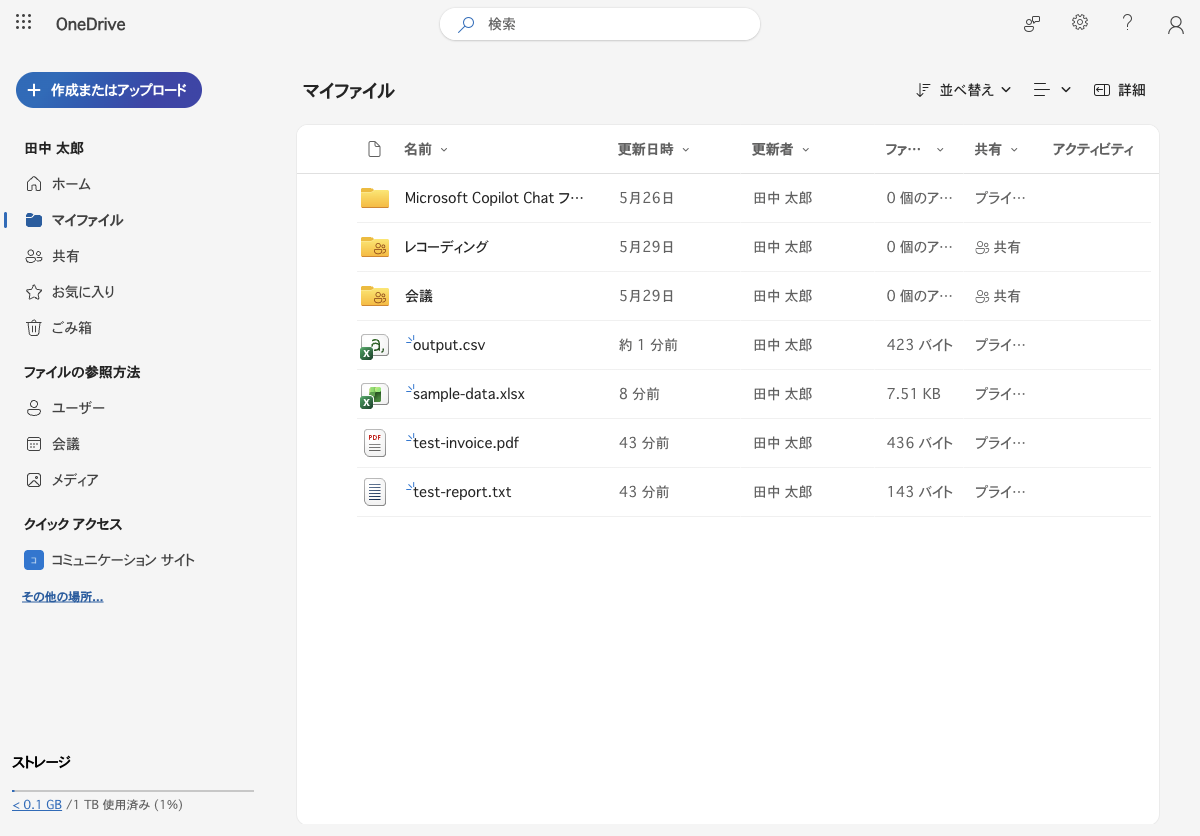1200x836 pixels.
Task: Open the 更新日時 column header dropdown
Action: [654, 150]
